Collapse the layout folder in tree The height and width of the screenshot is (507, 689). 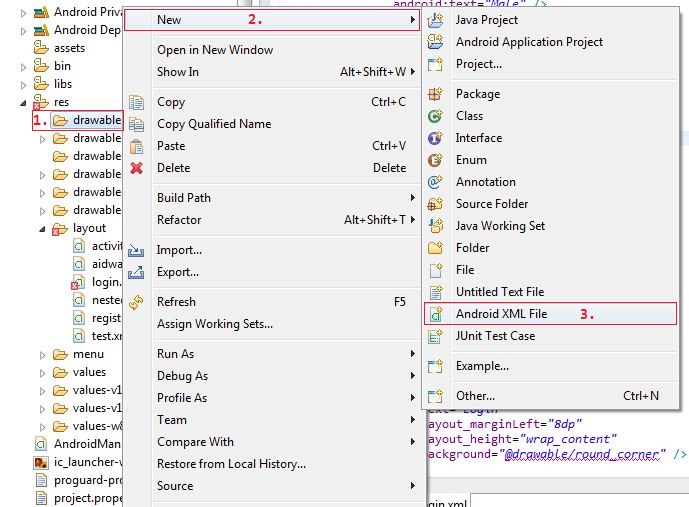(42, 228)
